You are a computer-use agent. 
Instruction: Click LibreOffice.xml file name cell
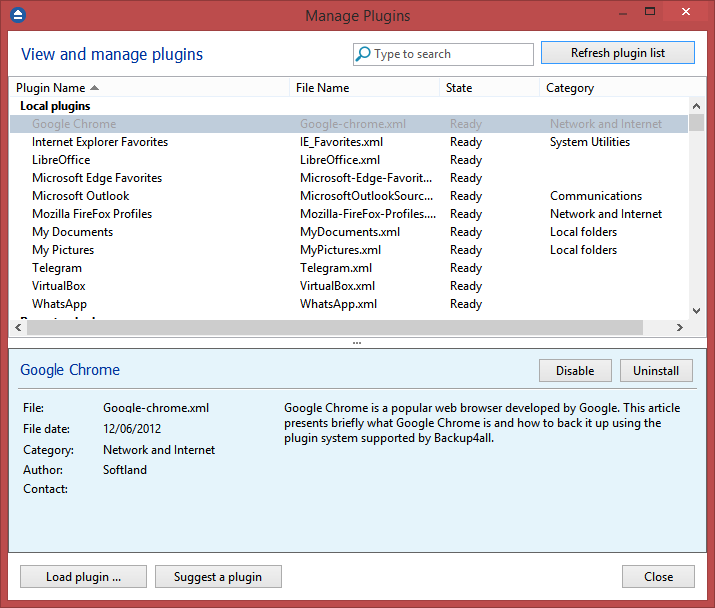pyautogui.click(x=340, y=160)
